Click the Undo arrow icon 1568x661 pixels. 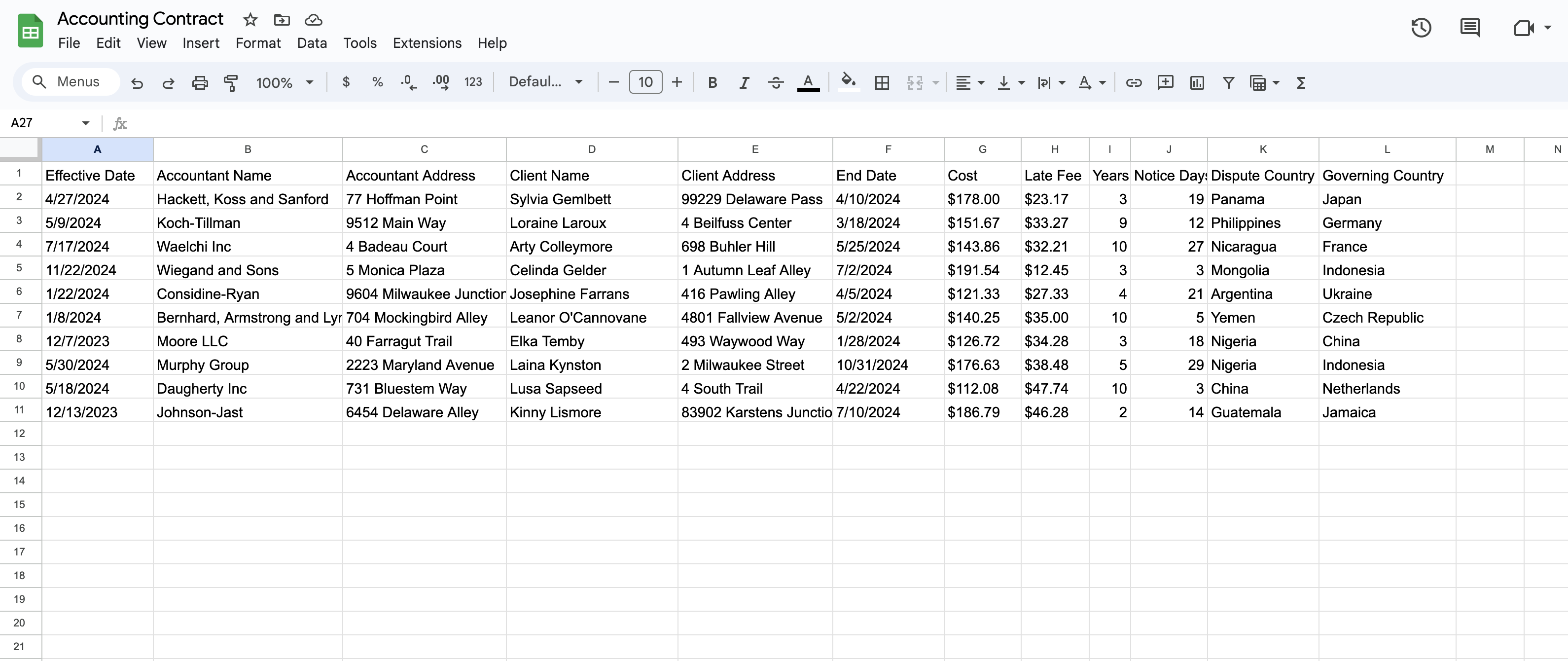tap(137, 82)
